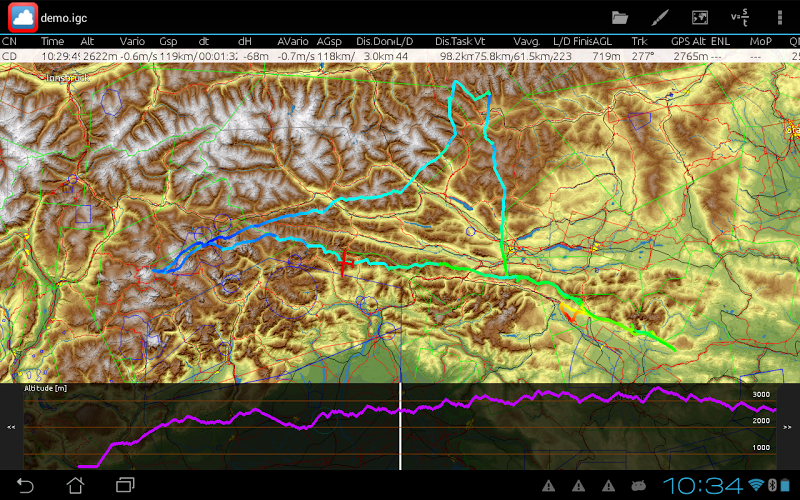Select the Trk column header
800x500 pixels.
pyautogui.click(x=639, y=41)
